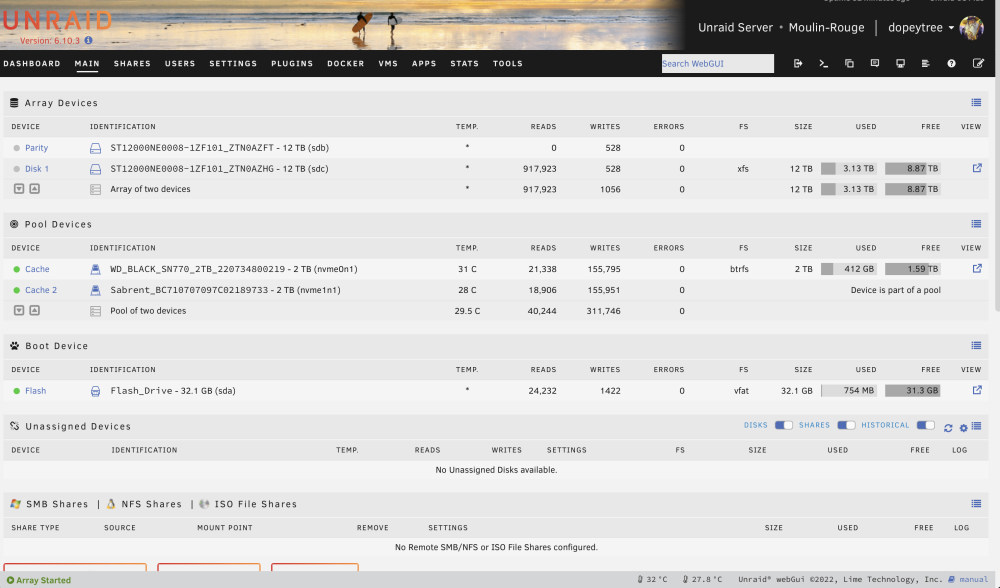Image resolution: width=1000 pixels, height=588 pixels.
Task: Open the Plugins tab
Action: pyautogui.click(x=292, y=64)
